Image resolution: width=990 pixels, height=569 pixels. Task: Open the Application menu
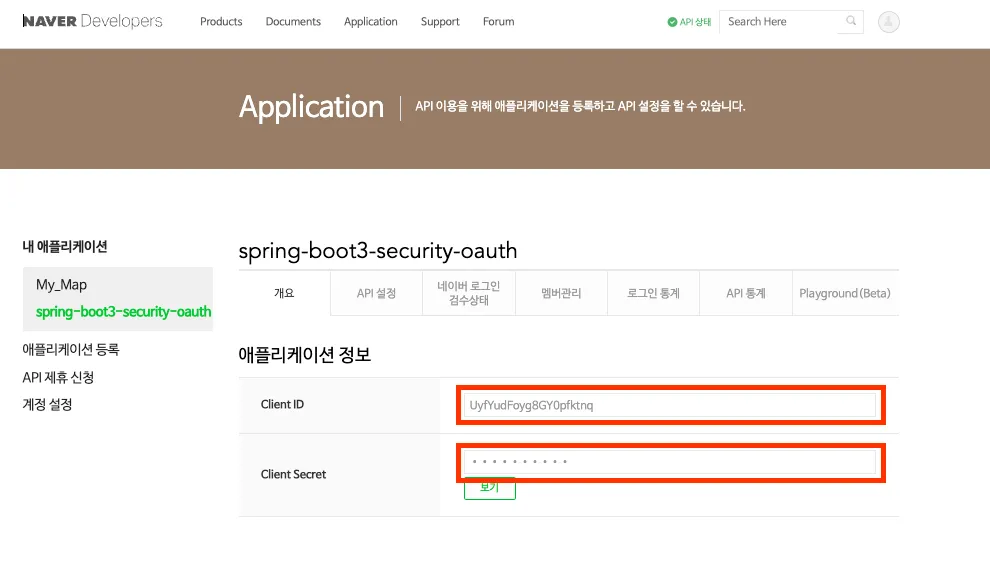[371, 21]
